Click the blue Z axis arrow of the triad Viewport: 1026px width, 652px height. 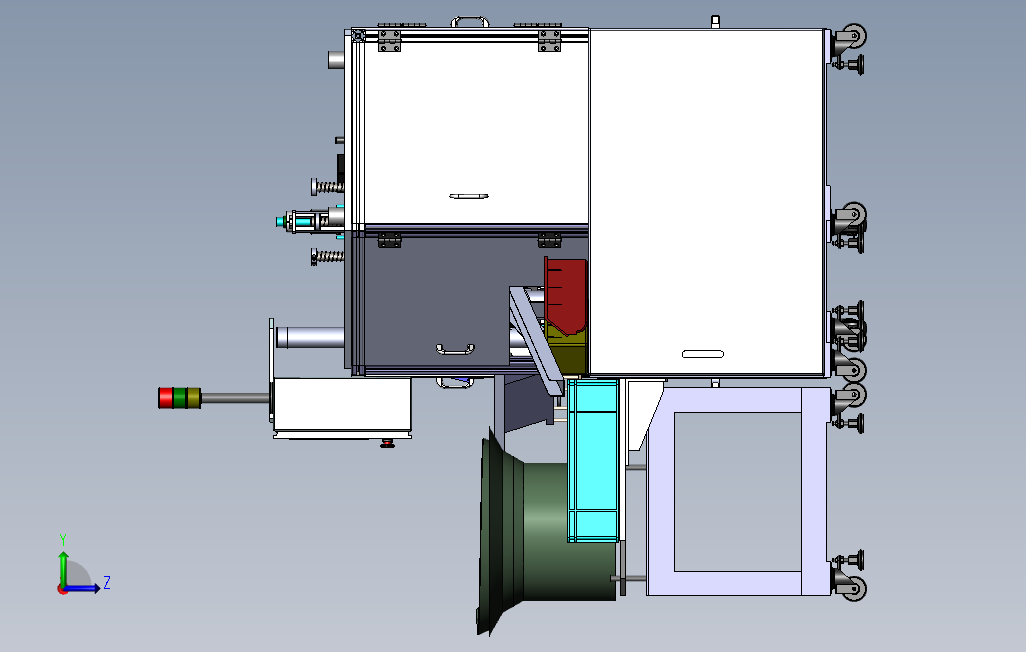[x=84, y=589]
